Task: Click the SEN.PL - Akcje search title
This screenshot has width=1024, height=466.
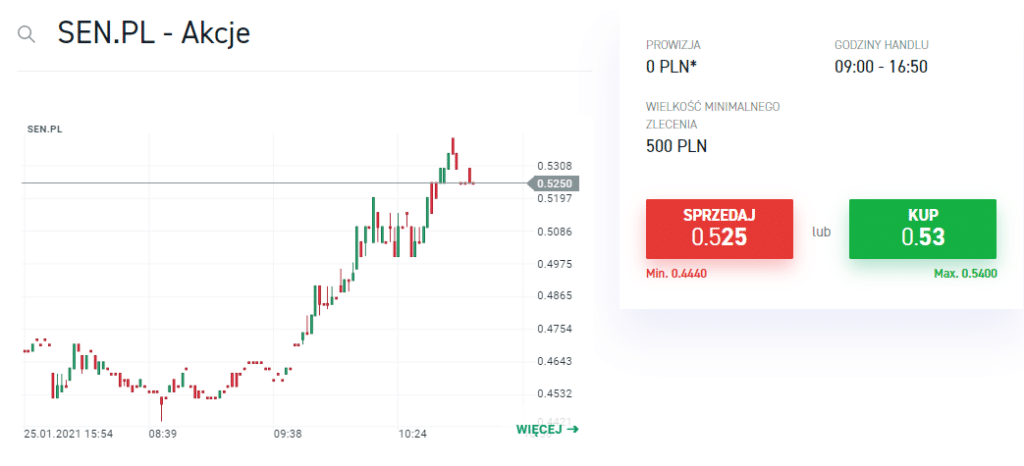Action: [154, 33]
